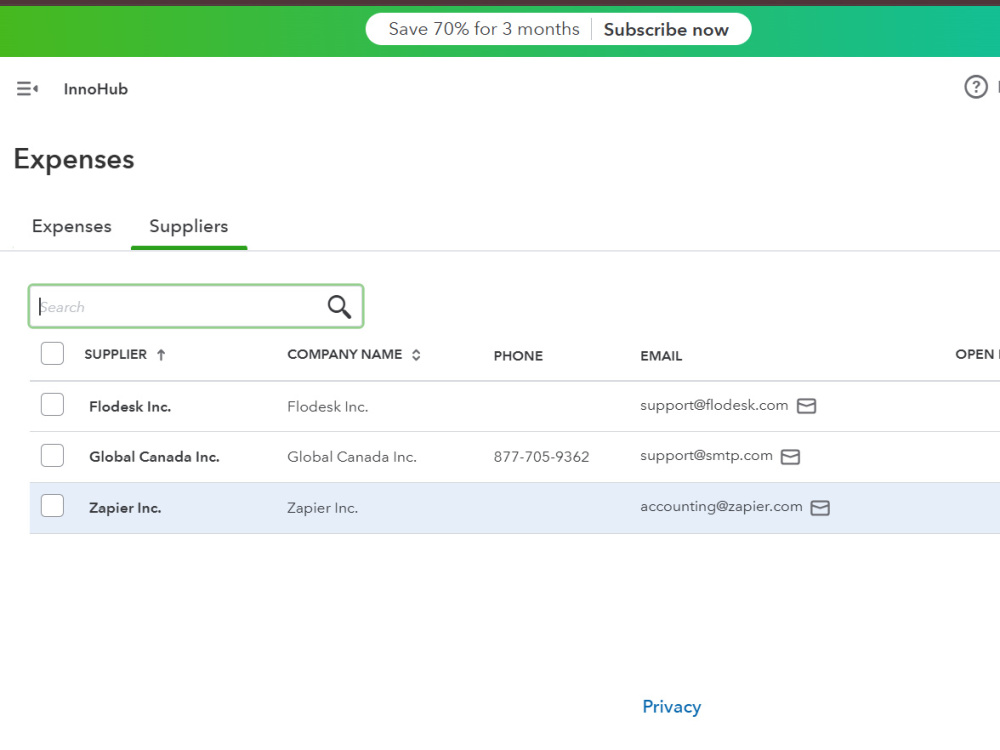
Task: Click envelope icon for support@smtp.com
Action: [790, 457]
